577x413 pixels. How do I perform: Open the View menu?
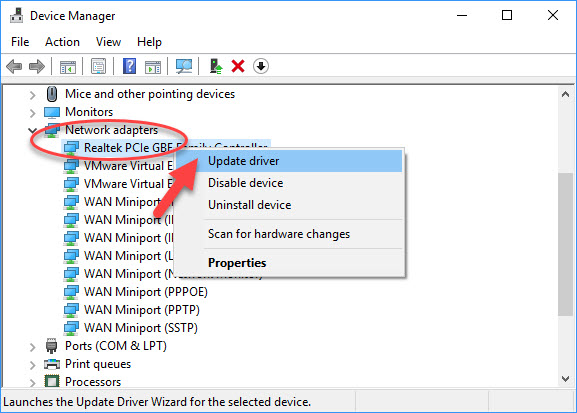[108, 42]
